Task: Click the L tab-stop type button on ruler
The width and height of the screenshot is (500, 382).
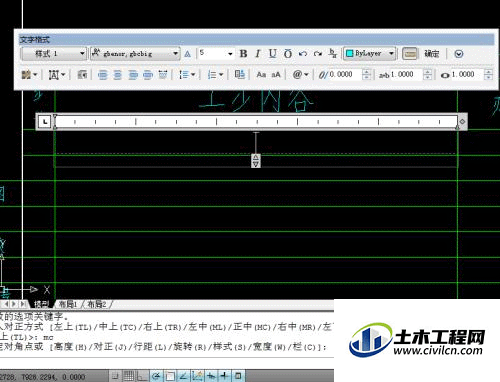Action: pos(45,122)
